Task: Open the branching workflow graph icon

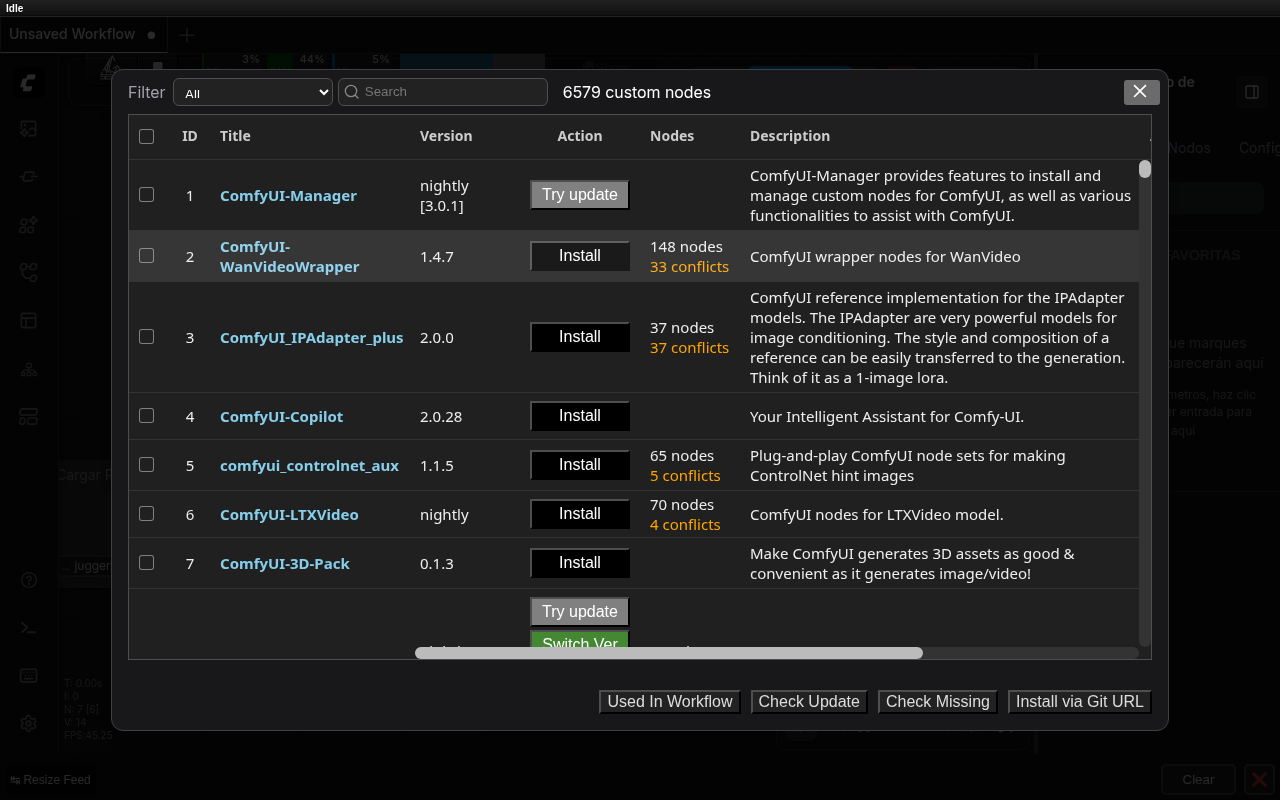Action: 28,272
